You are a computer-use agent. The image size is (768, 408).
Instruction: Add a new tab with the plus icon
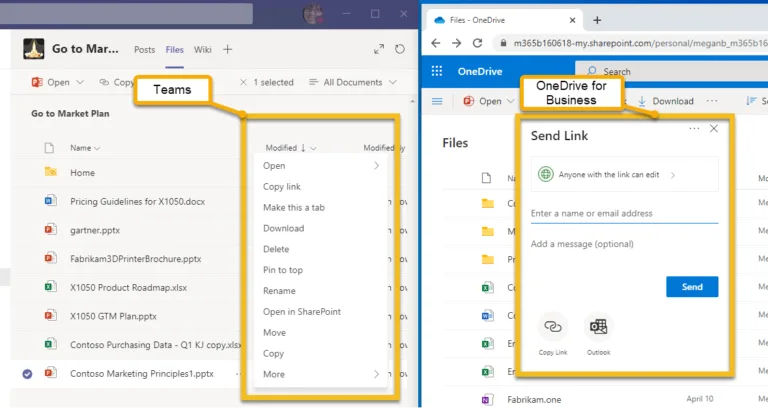coord(227,49)
